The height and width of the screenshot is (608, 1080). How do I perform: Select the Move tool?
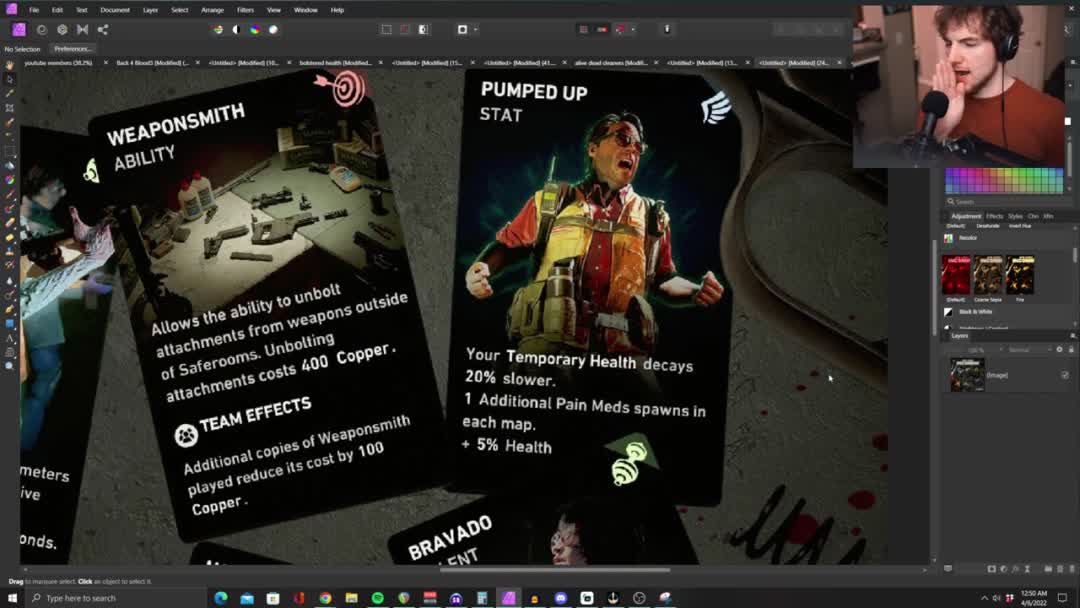pyautogui.click(x=10, y=79)
